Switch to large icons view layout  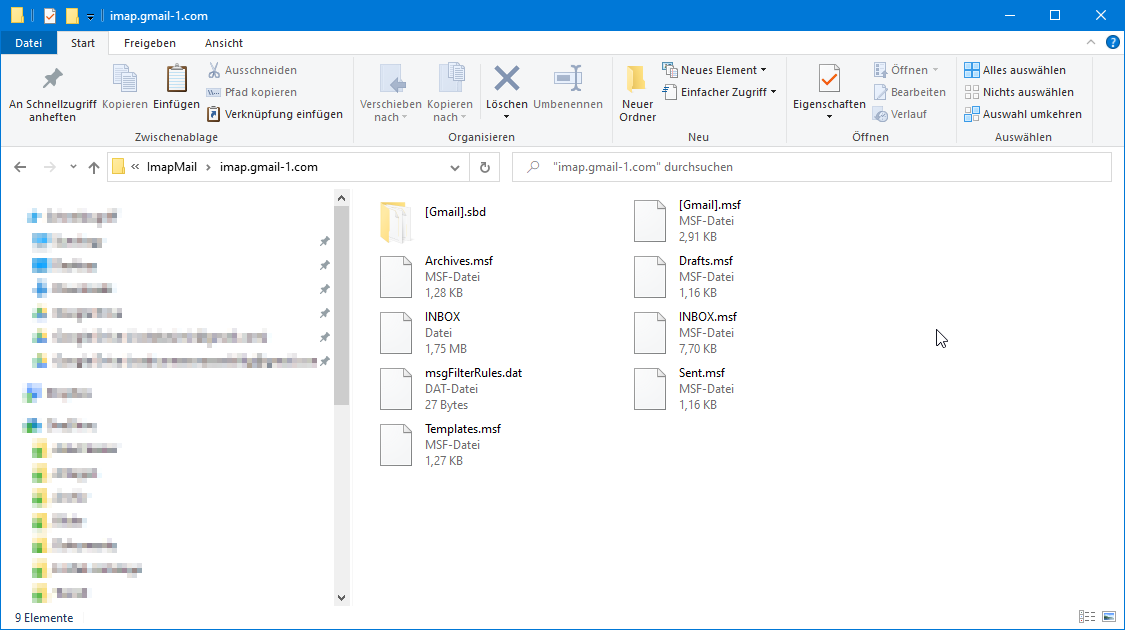pos(1109,617)
